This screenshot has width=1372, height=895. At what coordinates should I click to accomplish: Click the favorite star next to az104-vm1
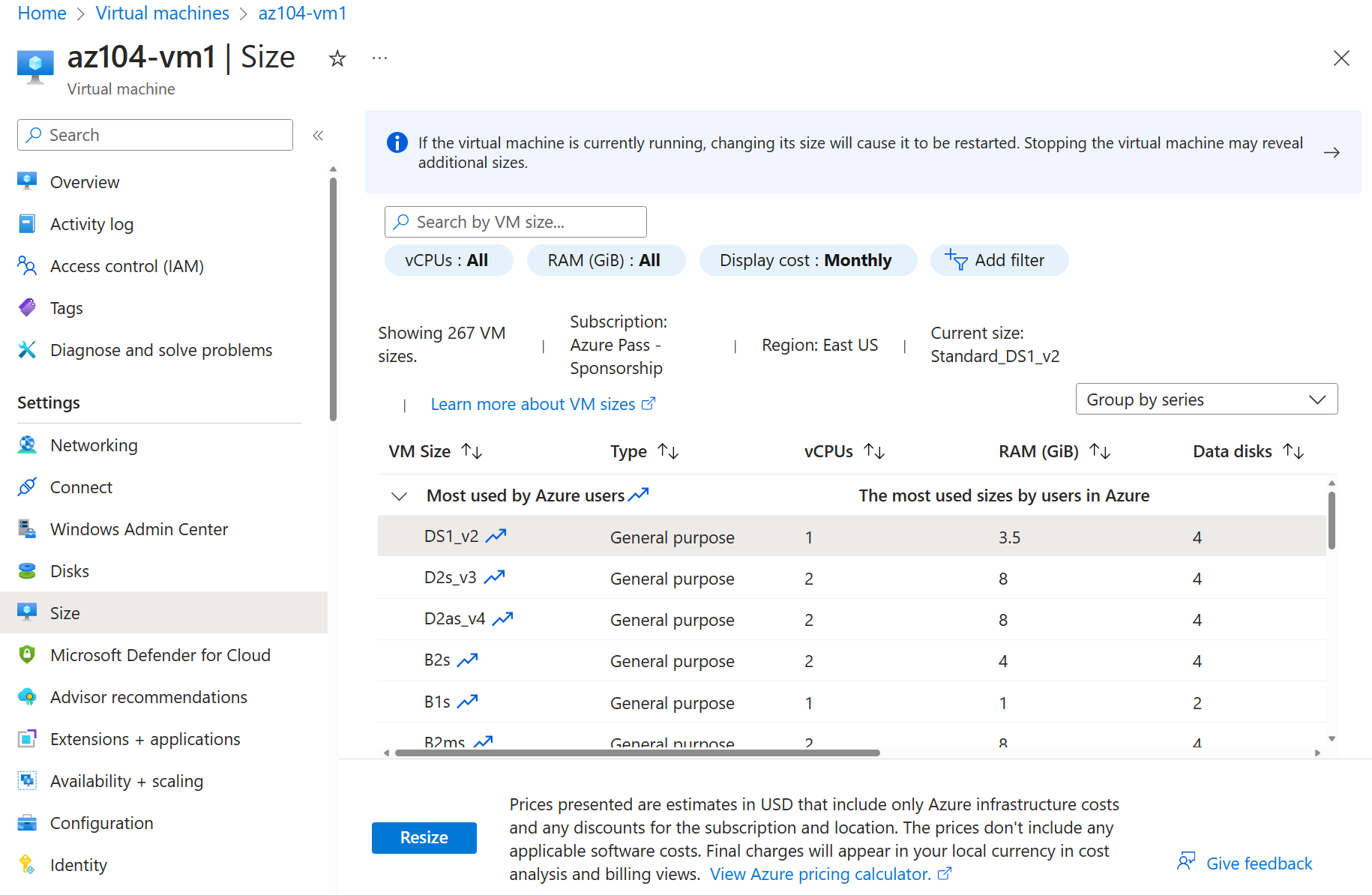point(337,58)
